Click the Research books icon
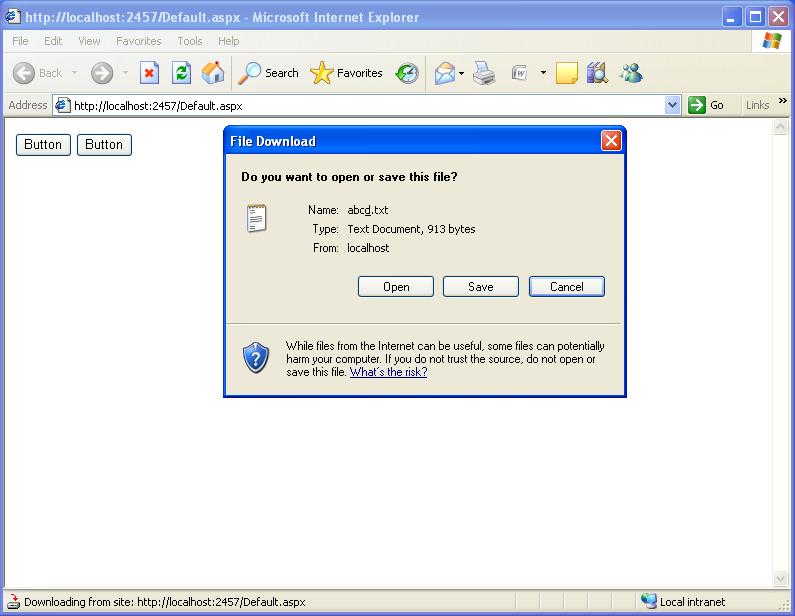This screenshot has height=616, width=795. coord(597,73)
